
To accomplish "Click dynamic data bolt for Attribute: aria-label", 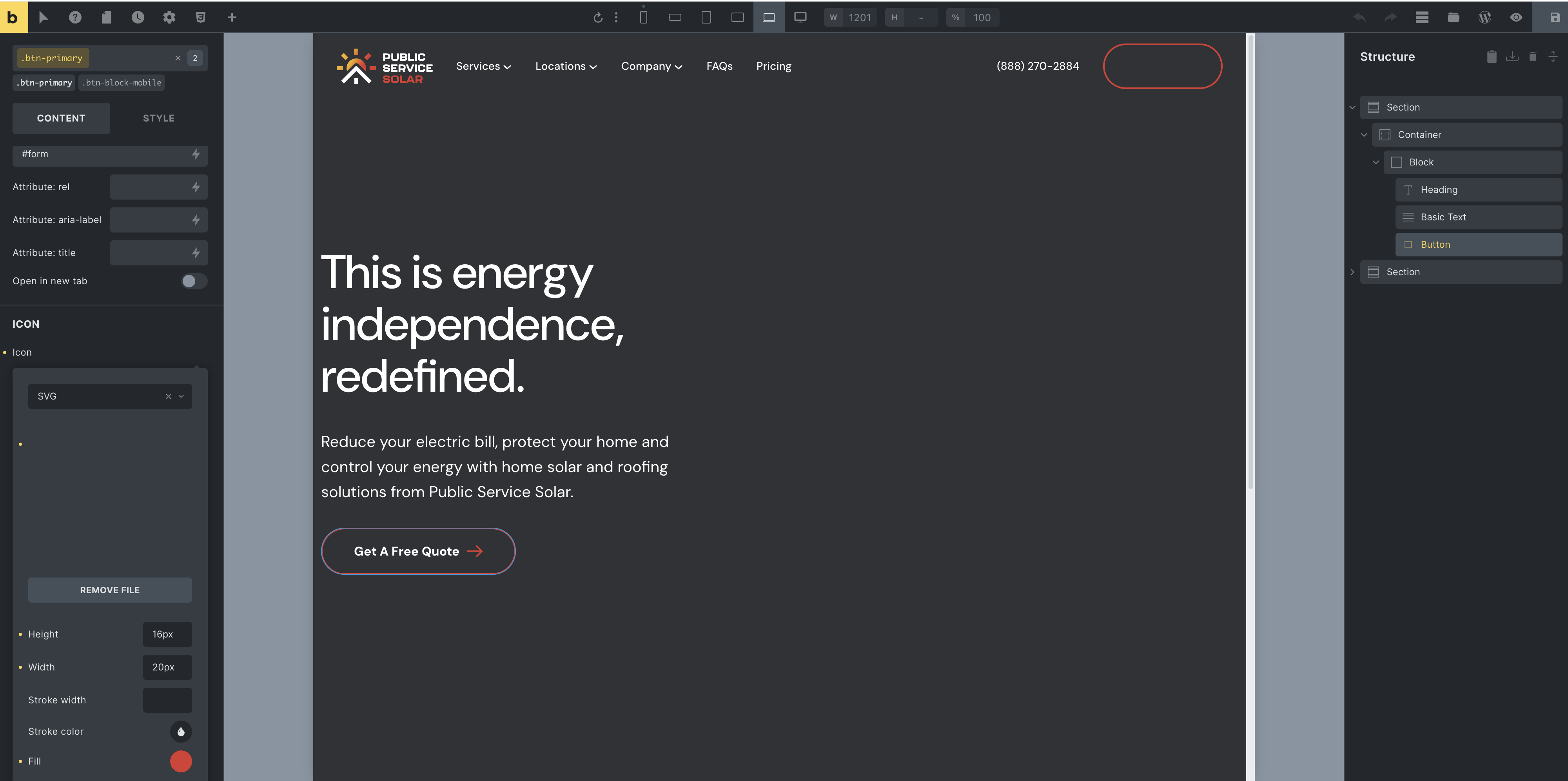I will [x=196, y=220].
